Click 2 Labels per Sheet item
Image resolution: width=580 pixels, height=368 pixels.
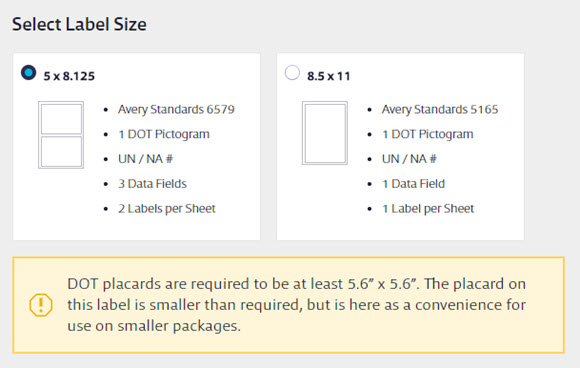pos(167,209)
